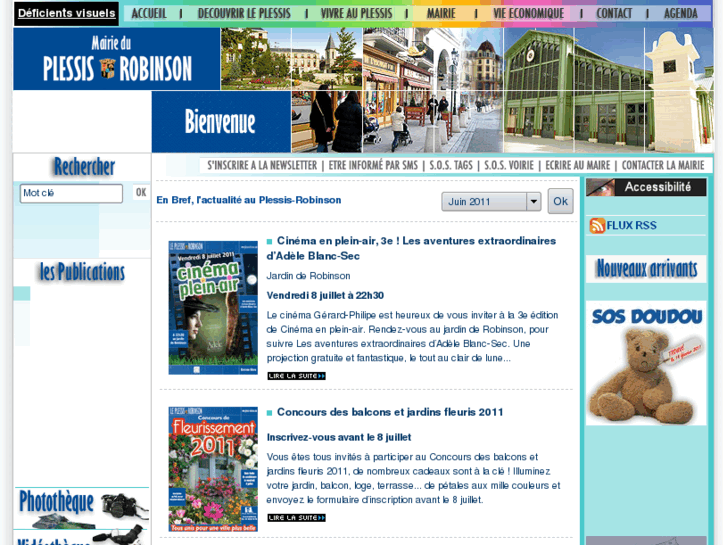Viewport: 727px width, 545px height.
Task: Click 'En Bref, l'actualité au Plessis-Robinson' heading
Action: (x=249, y=200)
